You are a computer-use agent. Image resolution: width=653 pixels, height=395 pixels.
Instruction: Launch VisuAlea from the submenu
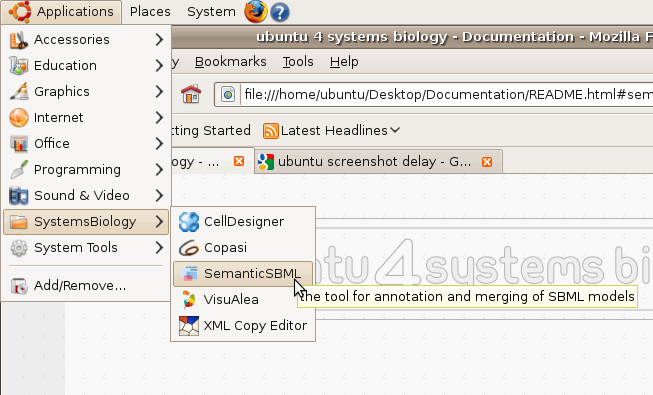(x=243, y=300)
